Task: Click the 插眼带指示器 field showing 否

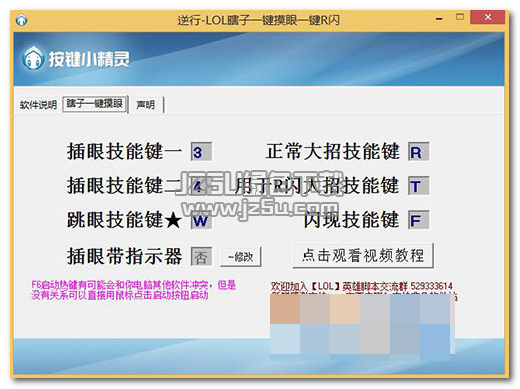Action: point(201,256)
